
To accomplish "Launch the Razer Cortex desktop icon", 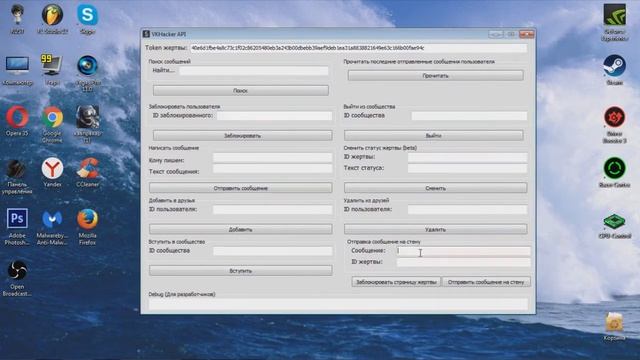I will point(614,169).
